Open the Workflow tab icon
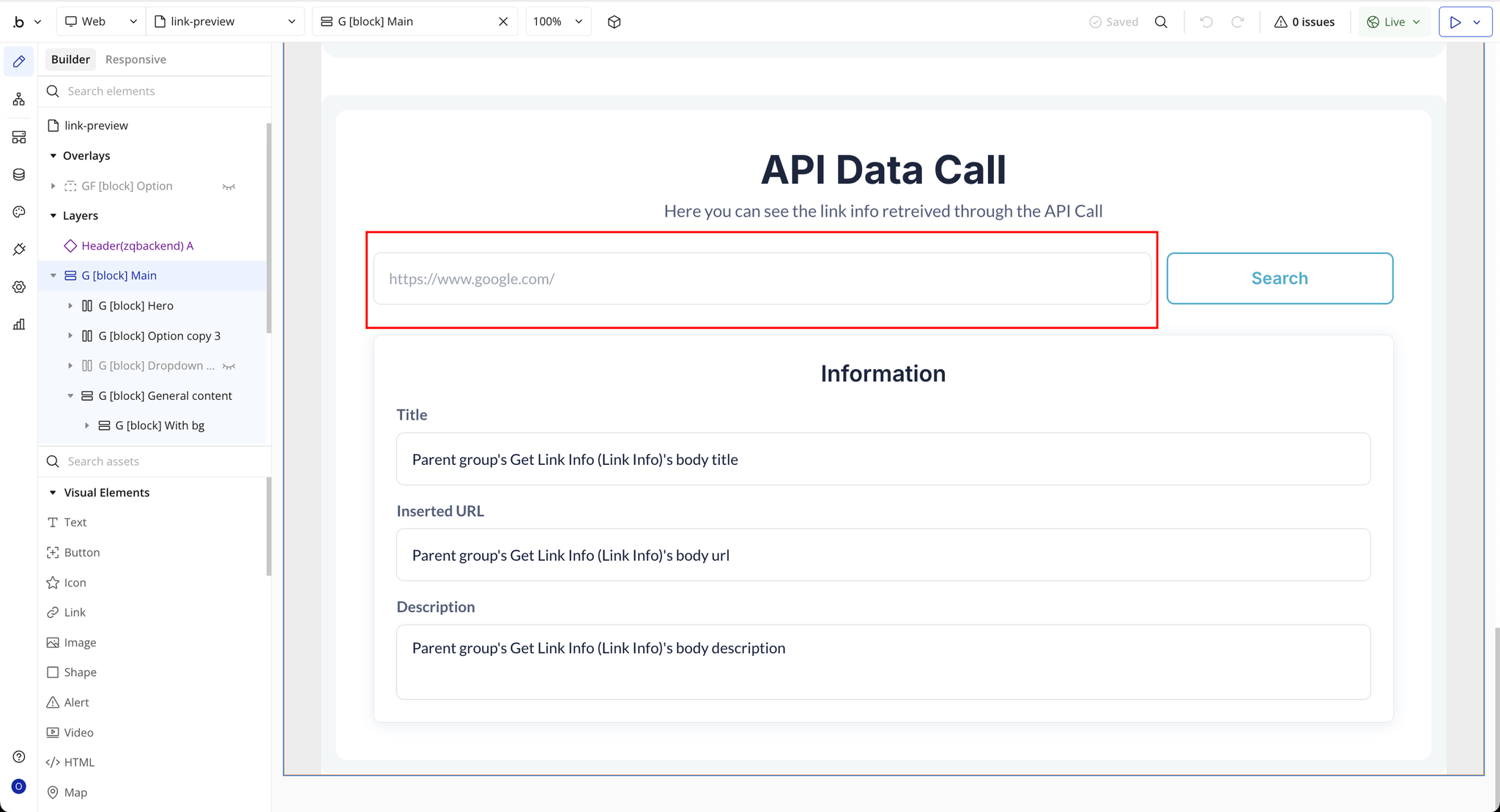The height and width of the screenshot is (812, 1500). (x=19, y=99)
